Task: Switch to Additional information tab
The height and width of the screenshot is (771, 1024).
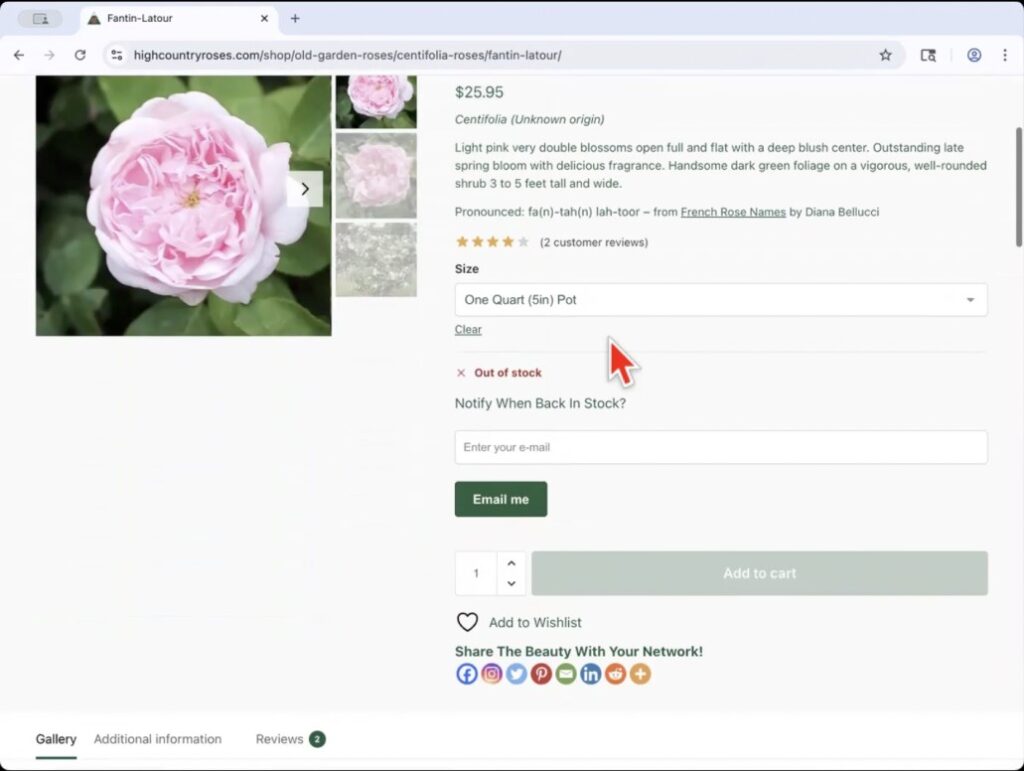Action: (x=157, y=739)
